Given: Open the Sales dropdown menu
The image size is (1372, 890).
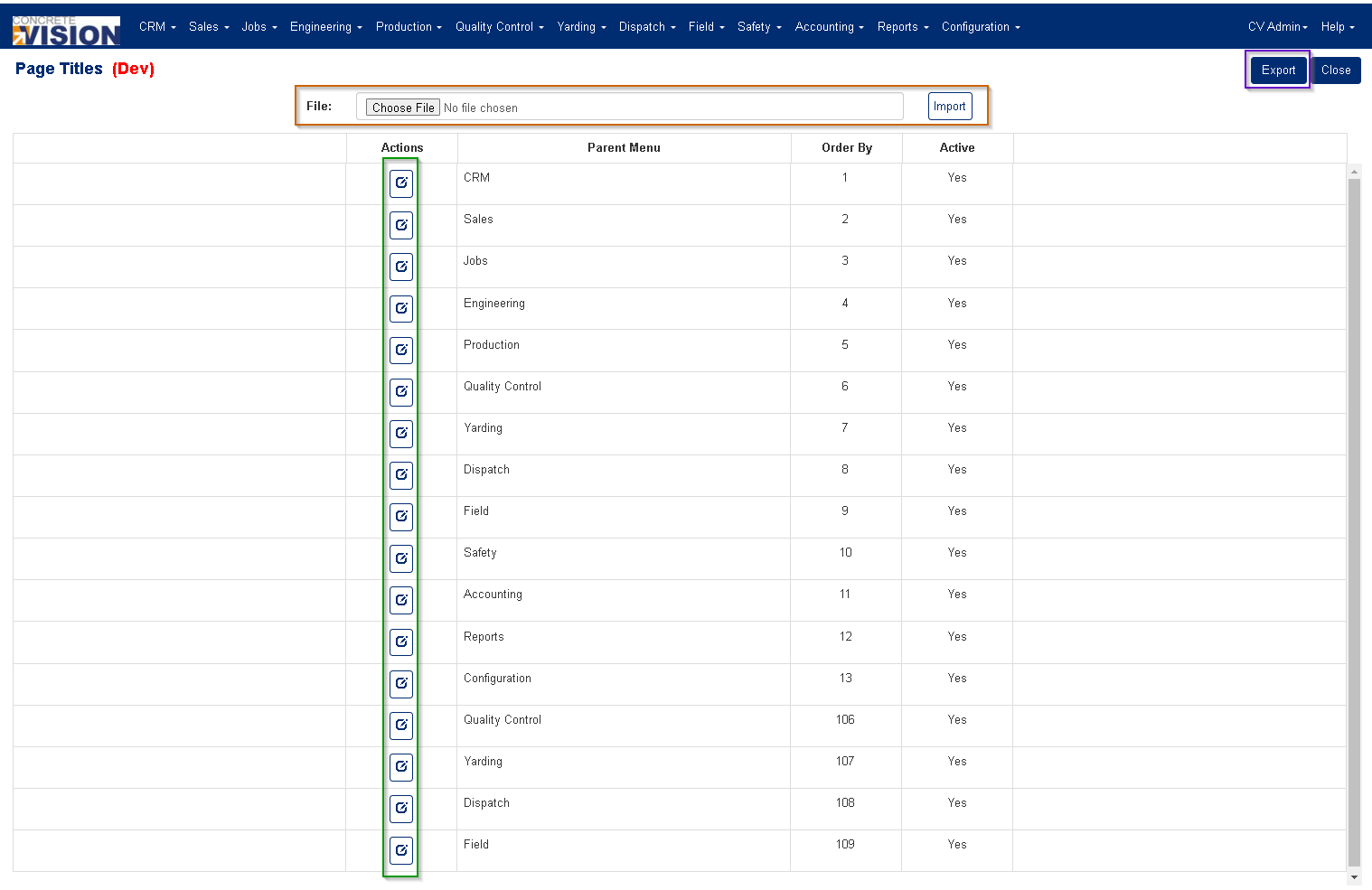Looking at the screenshot, I should [209, 27].
